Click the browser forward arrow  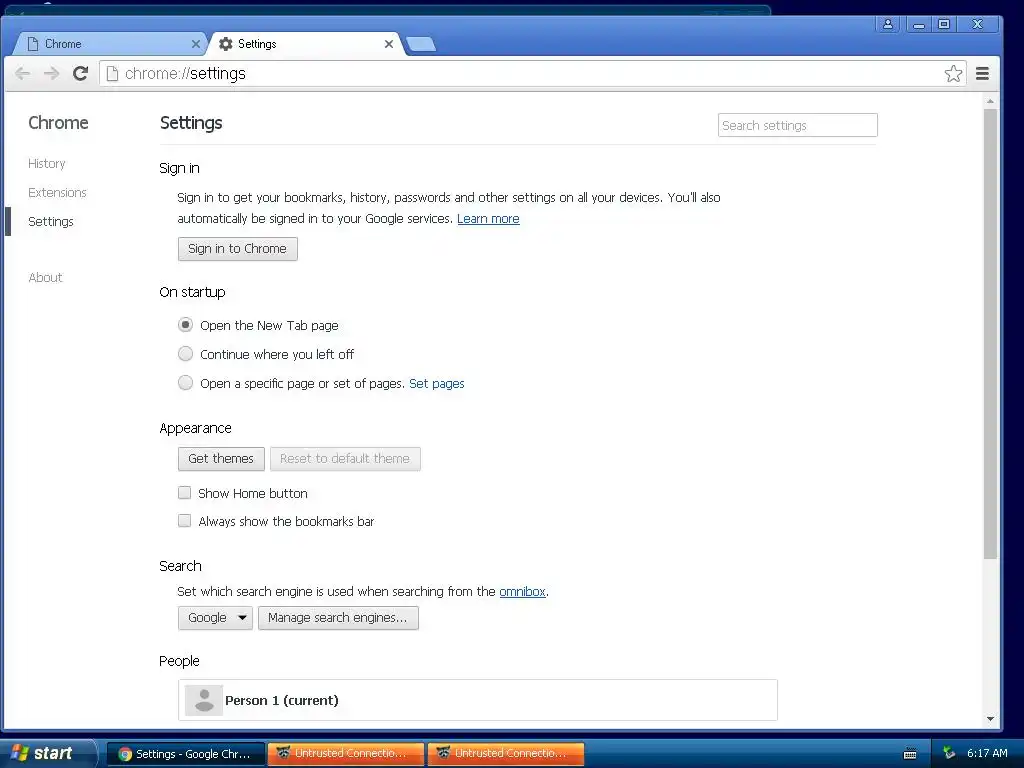point(52,73)
